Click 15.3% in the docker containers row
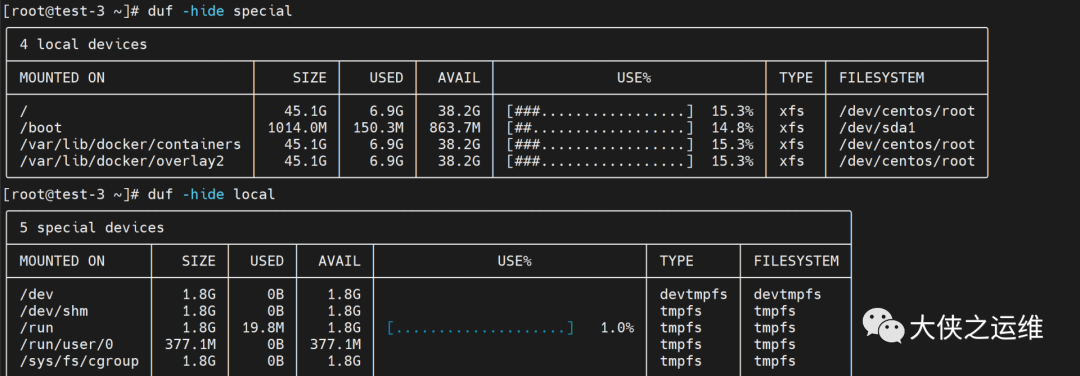1080x376 pixels. point(732,145)
